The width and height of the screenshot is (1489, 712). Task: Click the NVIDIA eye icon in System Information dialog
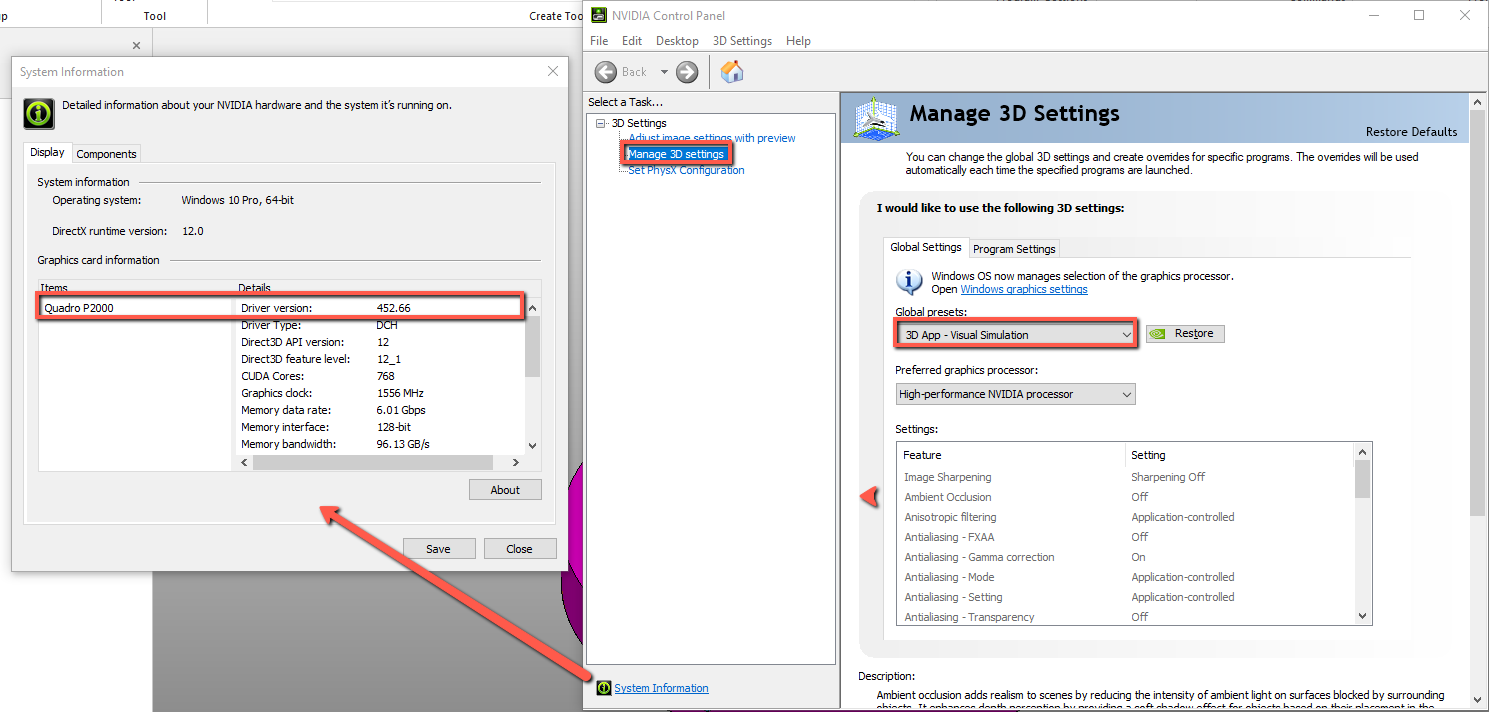pos(39,113)
